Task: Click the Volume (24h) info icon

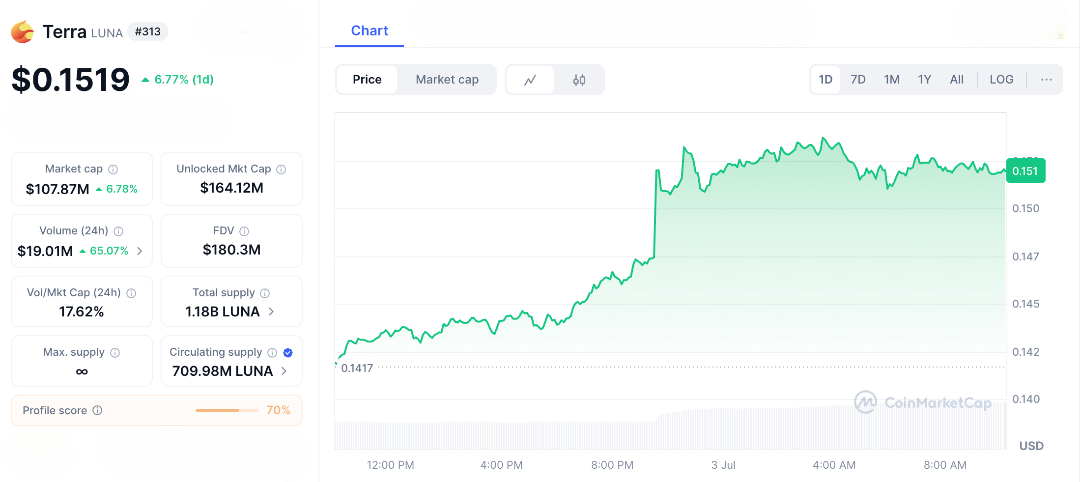Action: tap(119, 232)
